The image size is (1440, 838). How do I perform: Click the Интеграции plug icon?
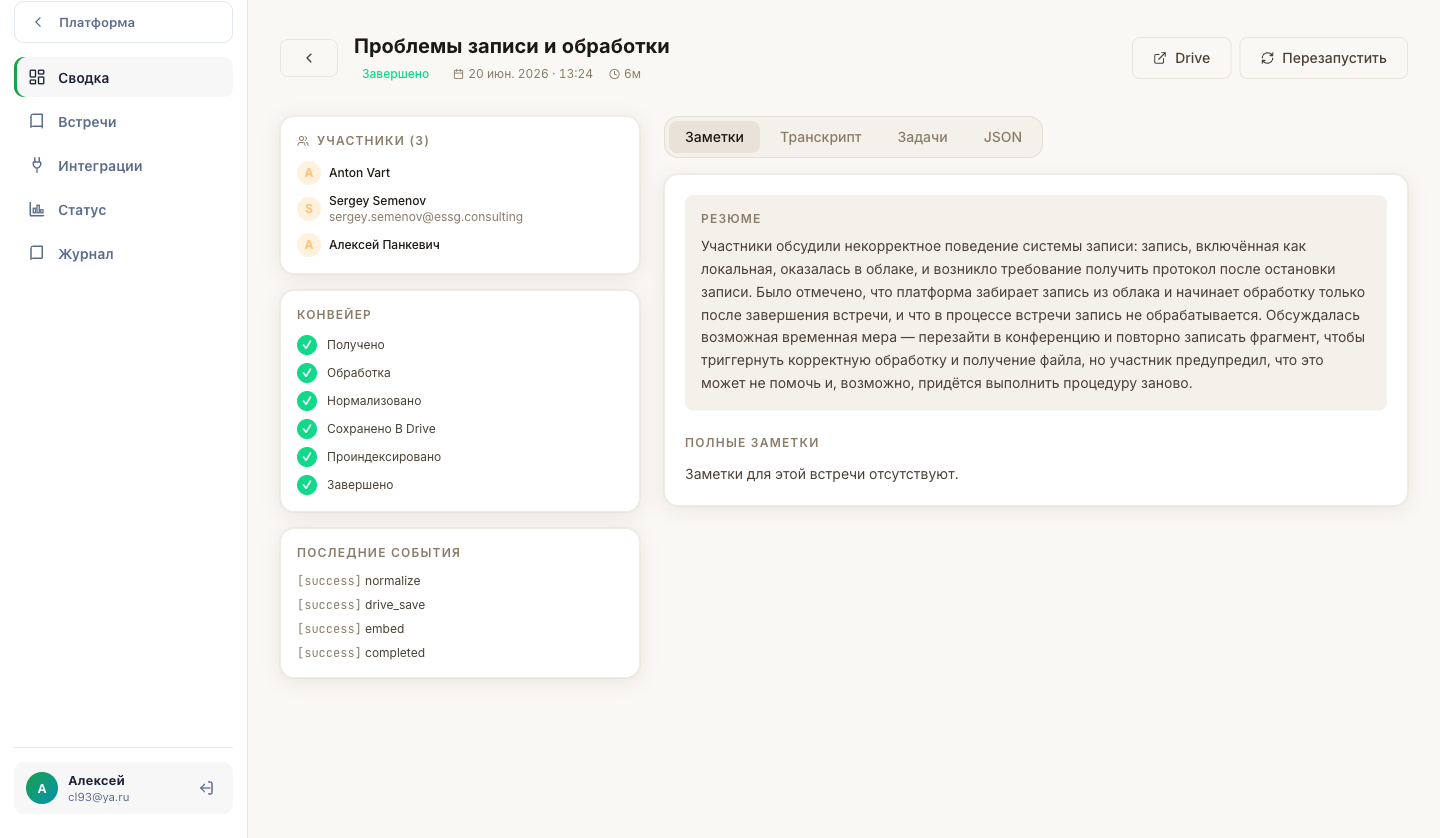[37, 165]
